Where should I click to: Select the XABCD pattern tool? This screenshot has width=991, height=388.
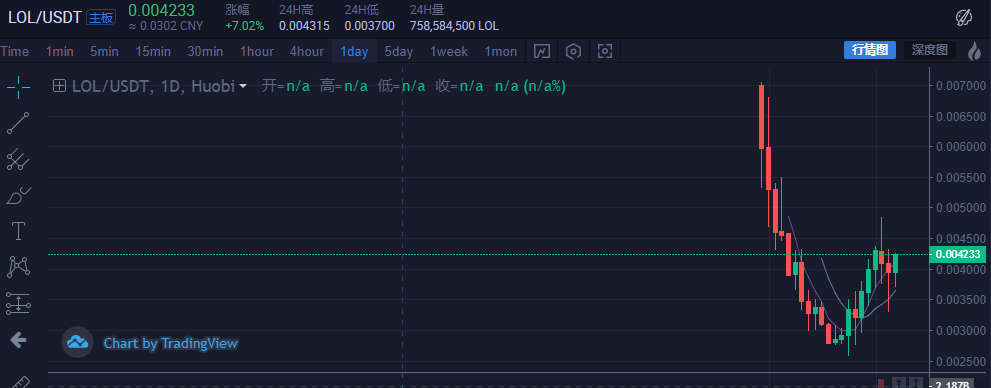(18, 267)
